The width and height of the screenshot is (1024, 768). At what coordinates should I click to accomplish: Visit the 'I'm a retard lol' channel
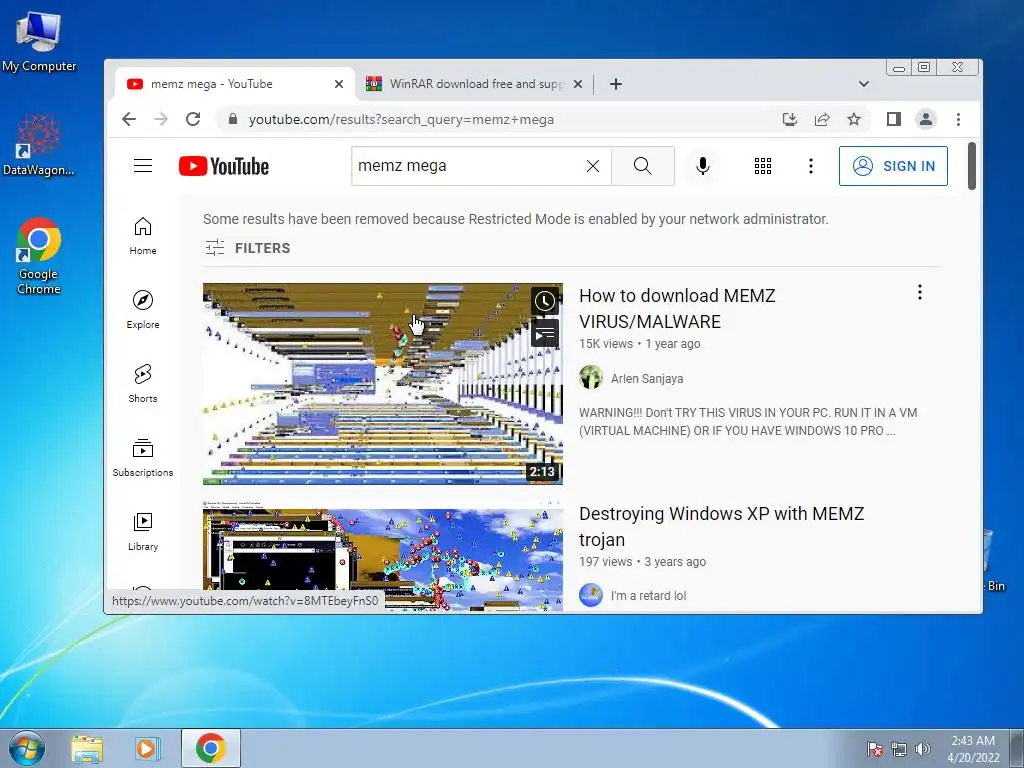[x=648, y=596]
